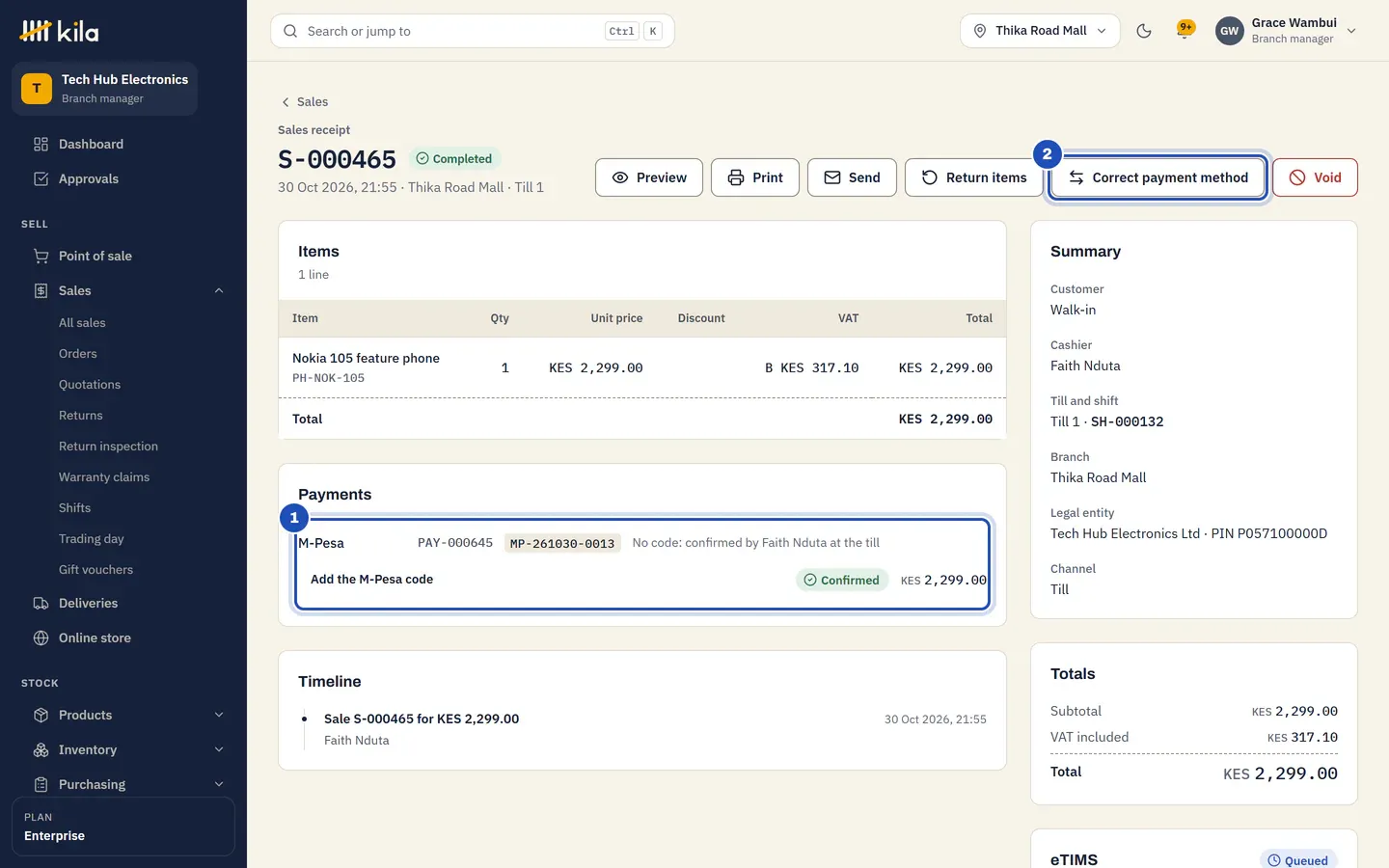Open Warranty claims page
This screenshot has width=1389, height=868.
point(104,477)
